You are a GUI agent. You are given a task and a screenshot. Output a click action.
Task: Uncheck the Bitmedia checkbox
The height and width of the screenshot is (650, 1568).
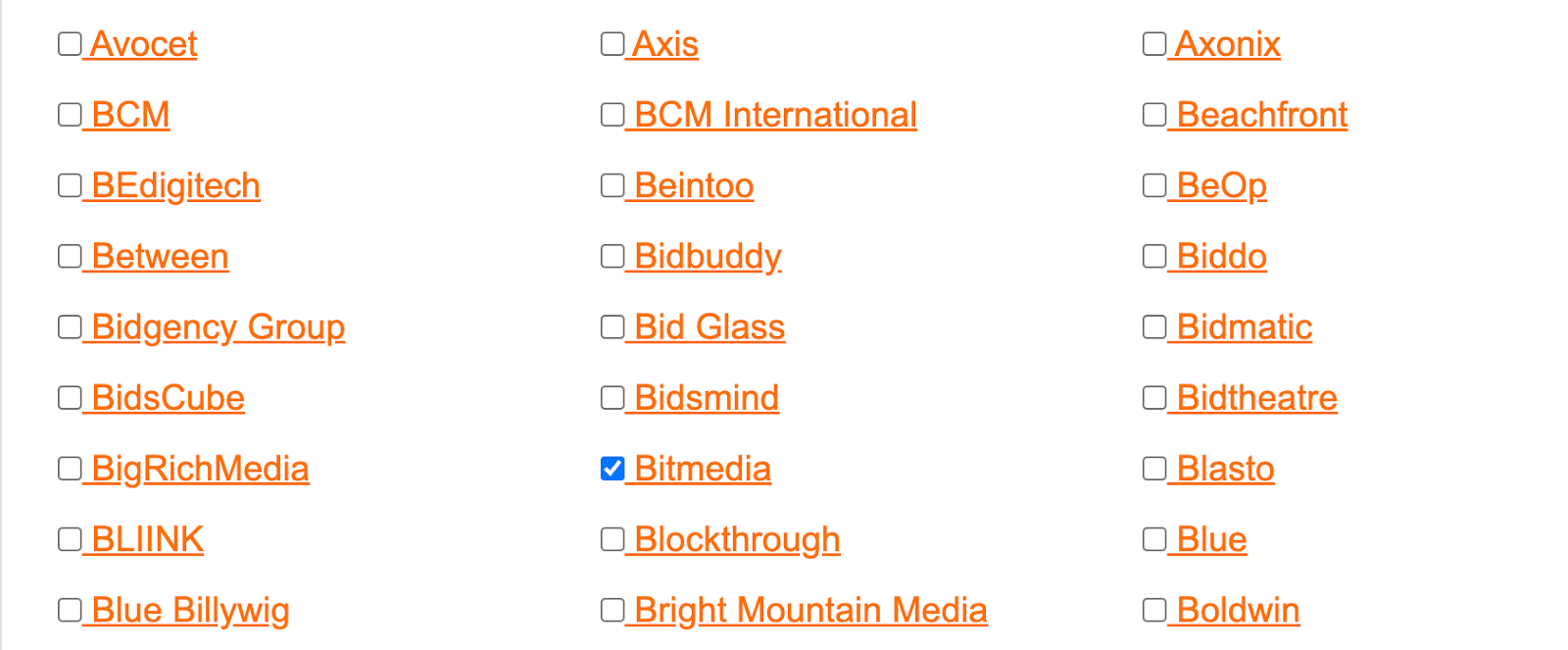pos(612,469)
